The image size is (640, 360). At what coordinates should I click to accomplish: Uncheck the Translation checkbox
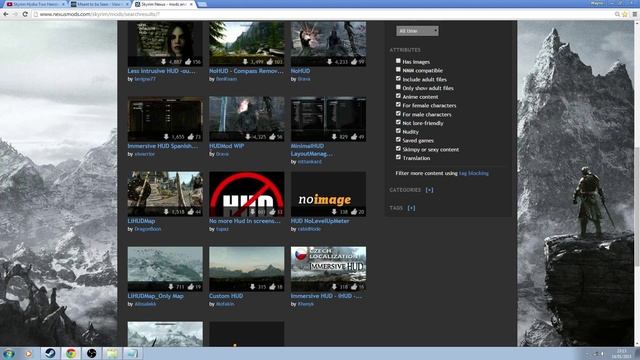[398, 157]
